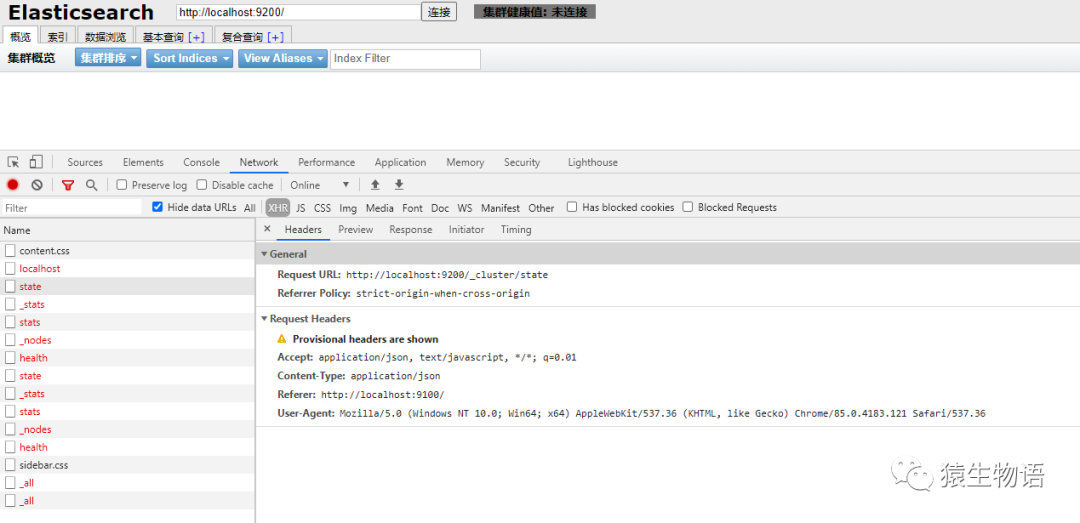The image size is (1080, 523).
Task: Filter requests by Font type
Action: [x=413, y=207]
